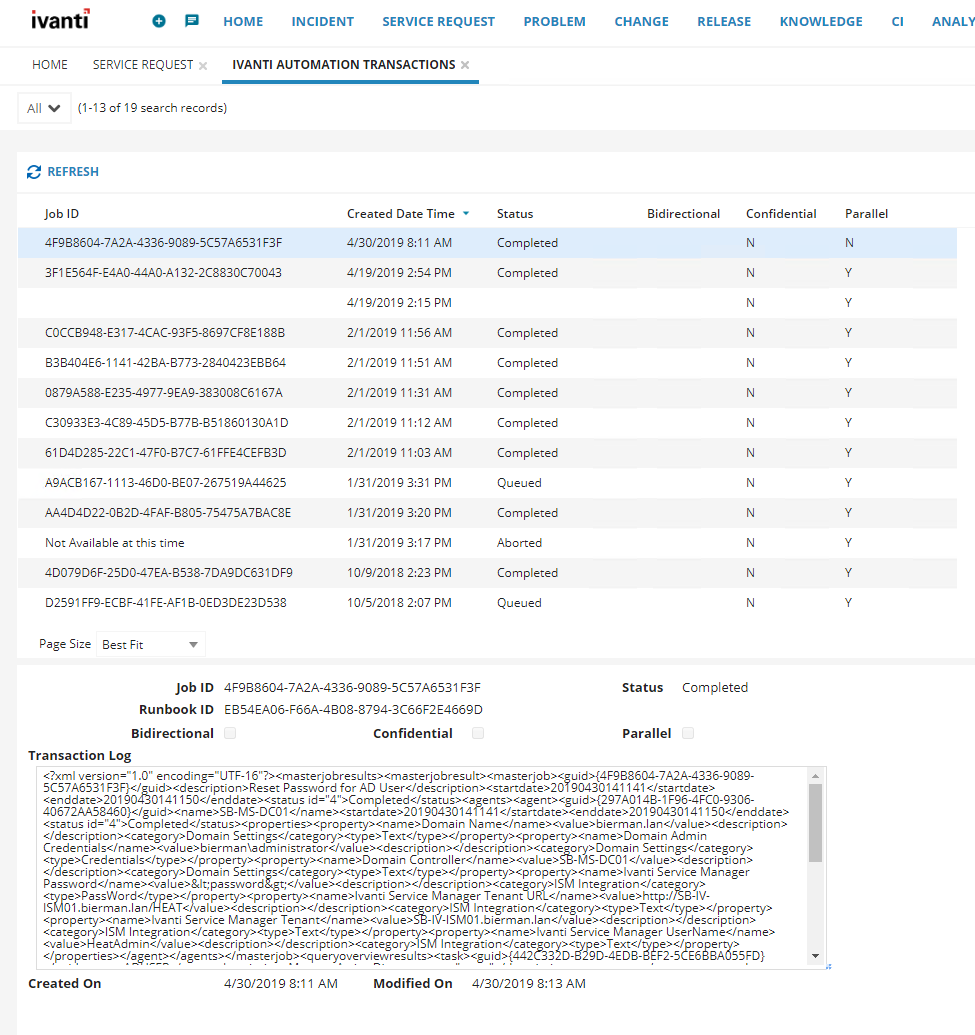The height and width of the screenshot is (1035, 975).
Task: Click the Ivanti logo
Action: click(60, 19)
